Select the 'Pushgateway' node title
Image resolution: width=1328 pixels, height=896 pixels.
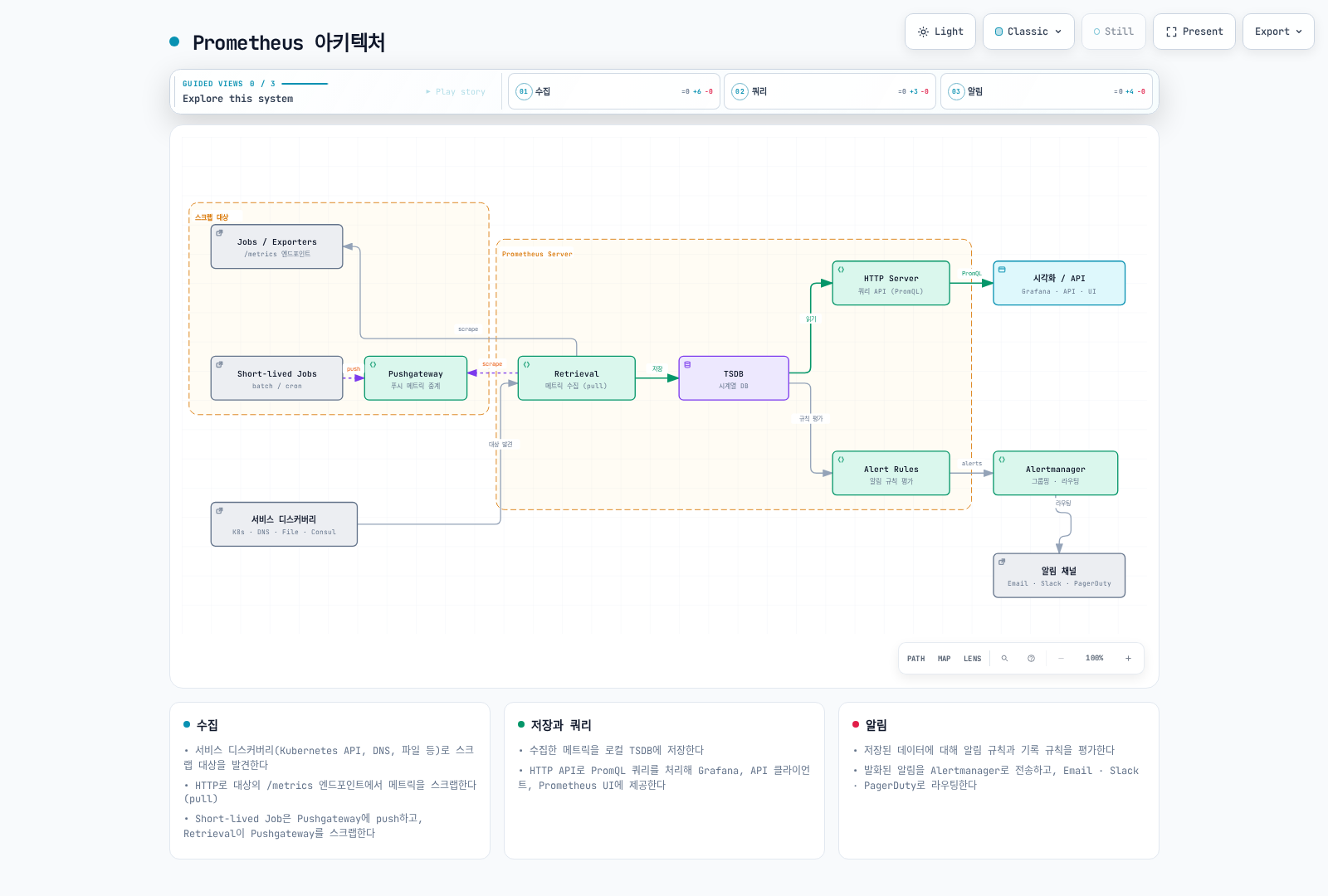click(416, 374)
